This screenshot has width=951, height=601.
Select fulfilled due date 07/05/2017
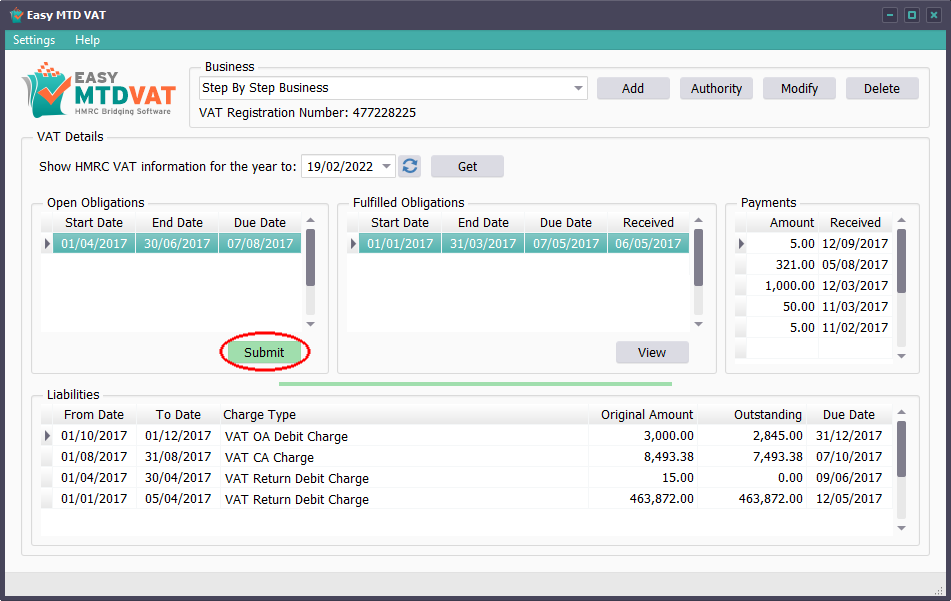[x=566, y=244]
